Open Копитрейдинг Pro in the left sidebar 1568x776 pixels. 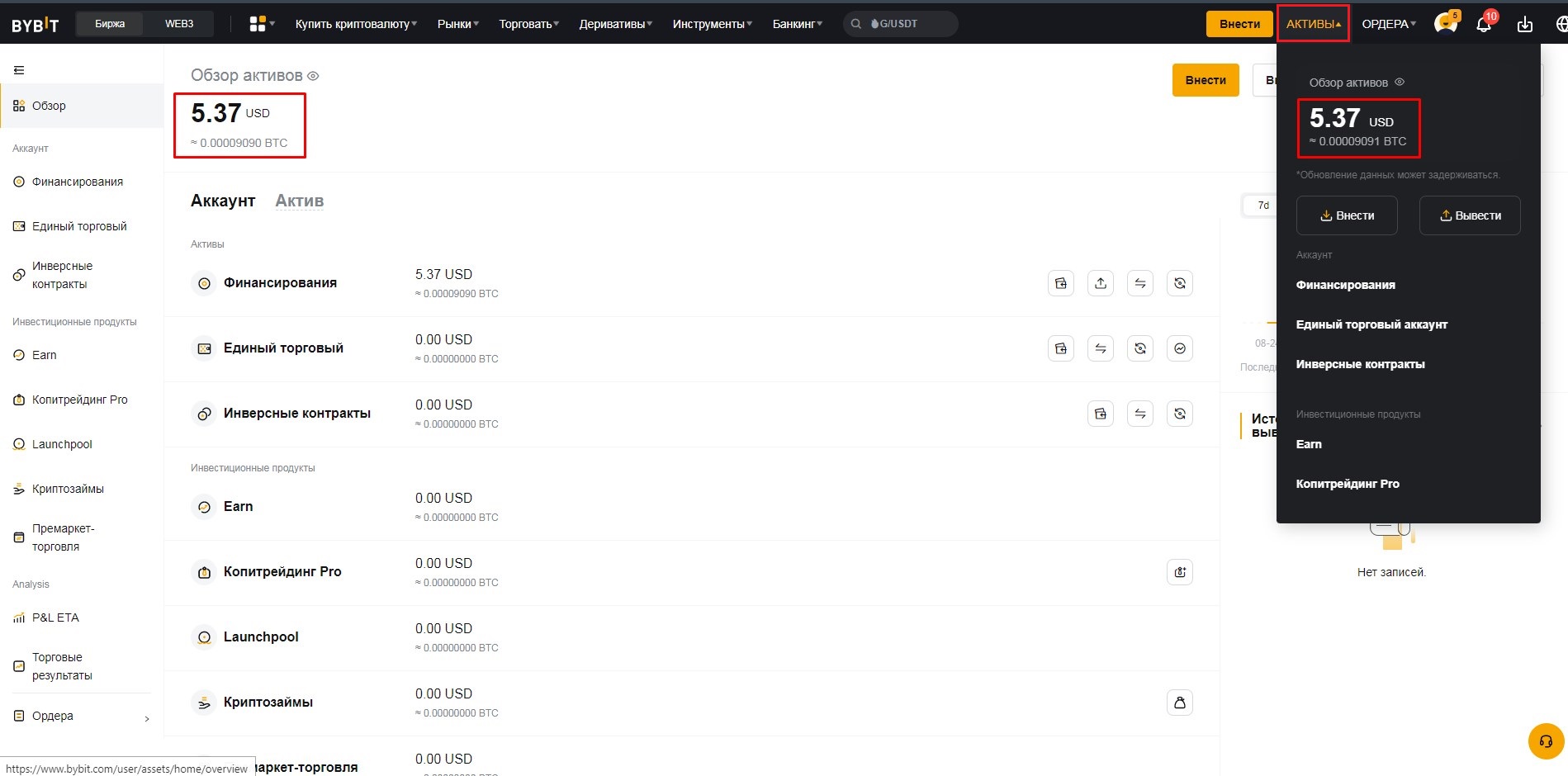(x=82, y=400)
